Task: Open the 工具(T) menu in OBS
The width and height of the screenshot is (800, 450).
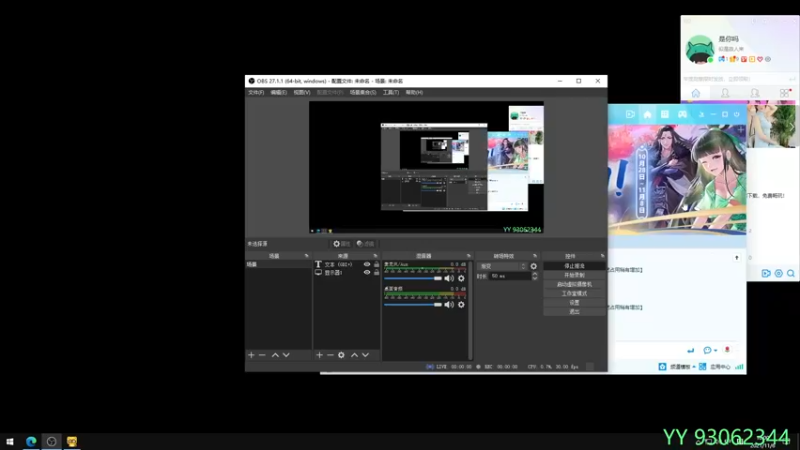Action: tap(391, 92)
